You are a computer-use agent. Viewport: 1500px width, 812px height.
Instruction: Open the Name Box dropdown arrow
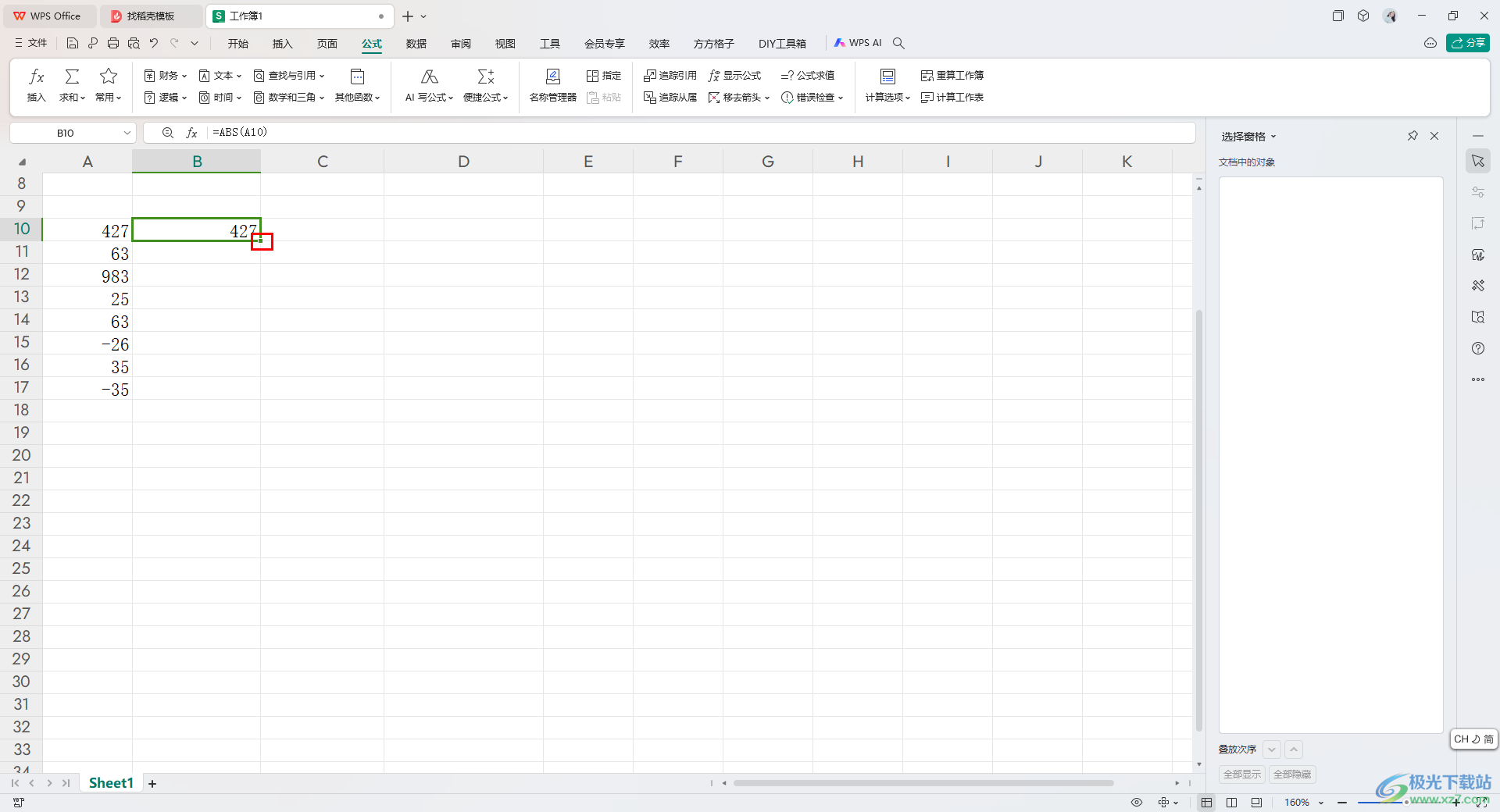pyautogui.click(x=127, y=134)
